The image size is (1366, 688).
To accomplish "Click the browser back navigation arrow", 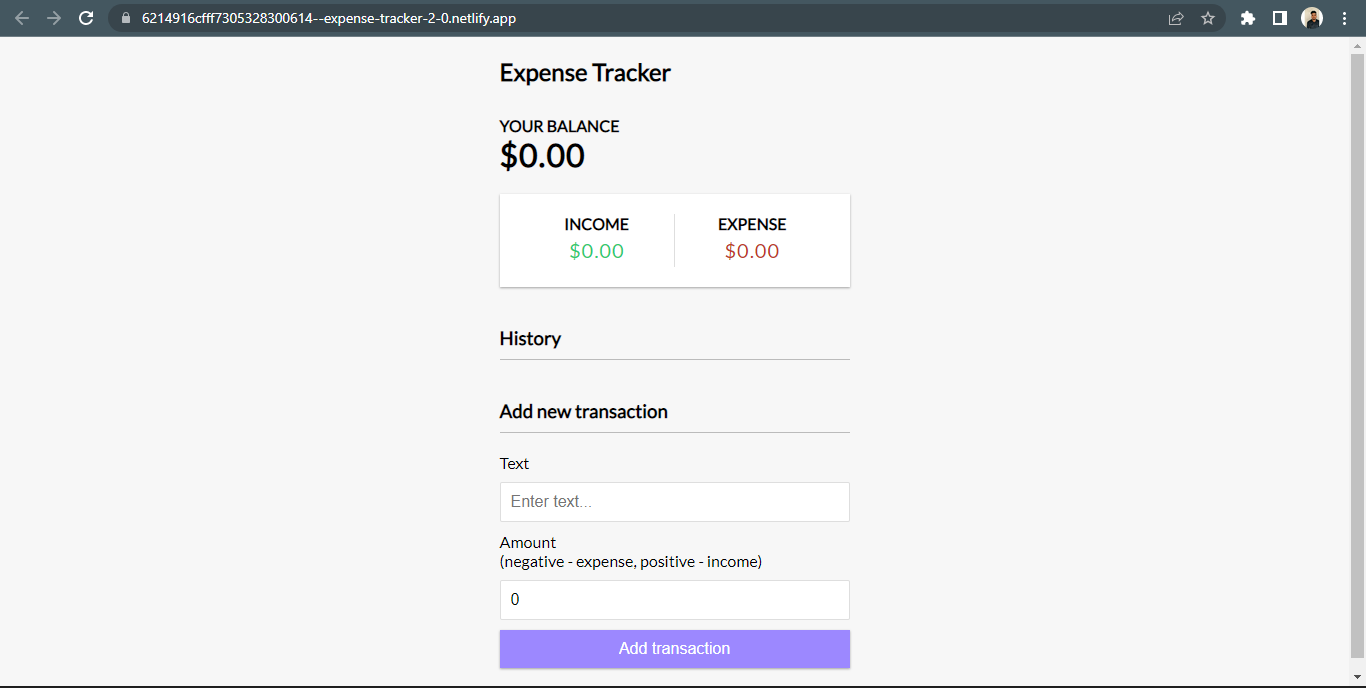I will coord(22,18).
